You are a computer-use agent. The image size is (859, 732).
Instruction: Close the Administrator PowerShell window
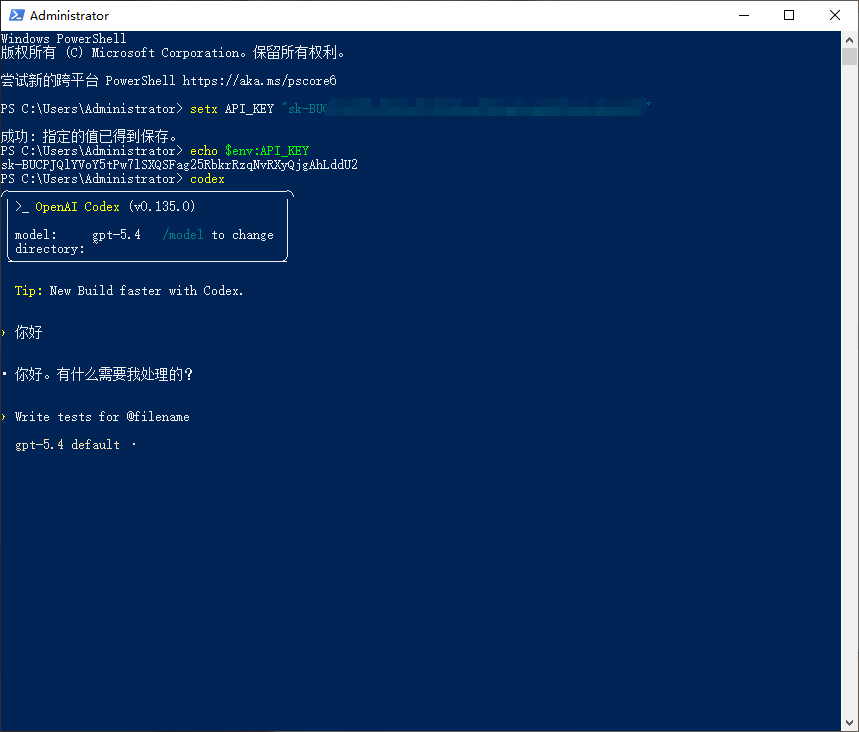(x=835, y=15)
